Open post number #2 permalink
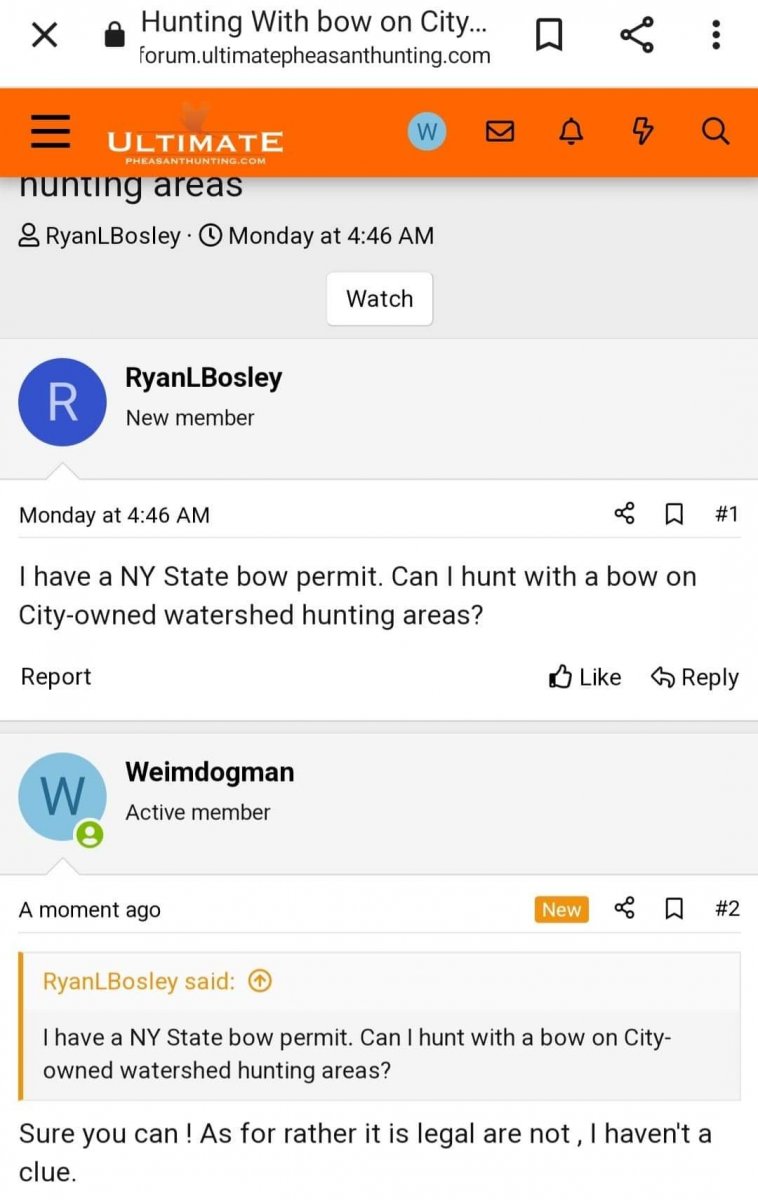 (727, 909)
